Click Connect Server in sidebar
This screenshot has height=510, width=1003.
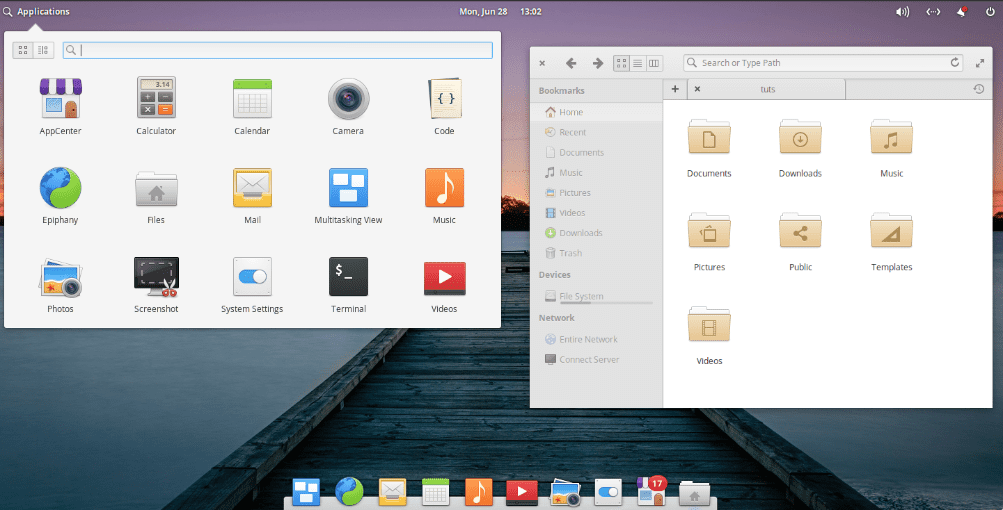pos(596,360)
